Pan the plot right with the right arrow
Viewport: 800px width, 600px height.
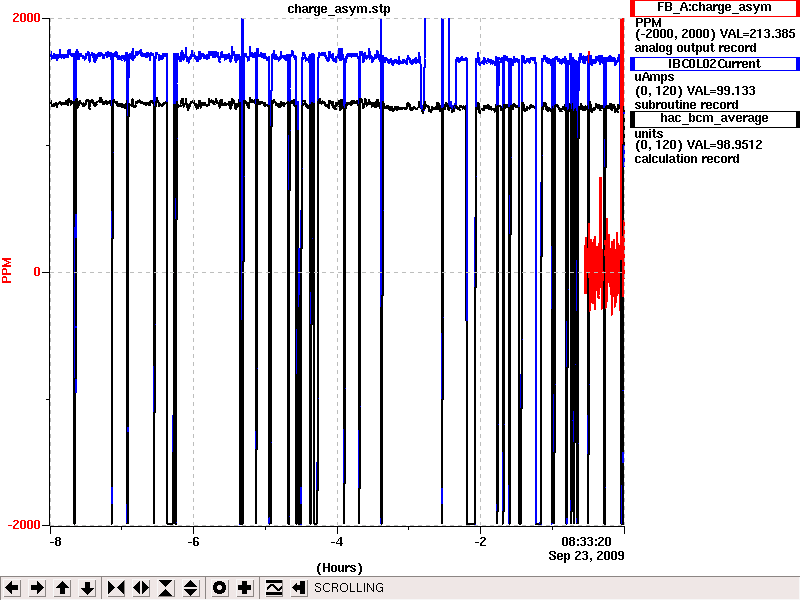37,588
